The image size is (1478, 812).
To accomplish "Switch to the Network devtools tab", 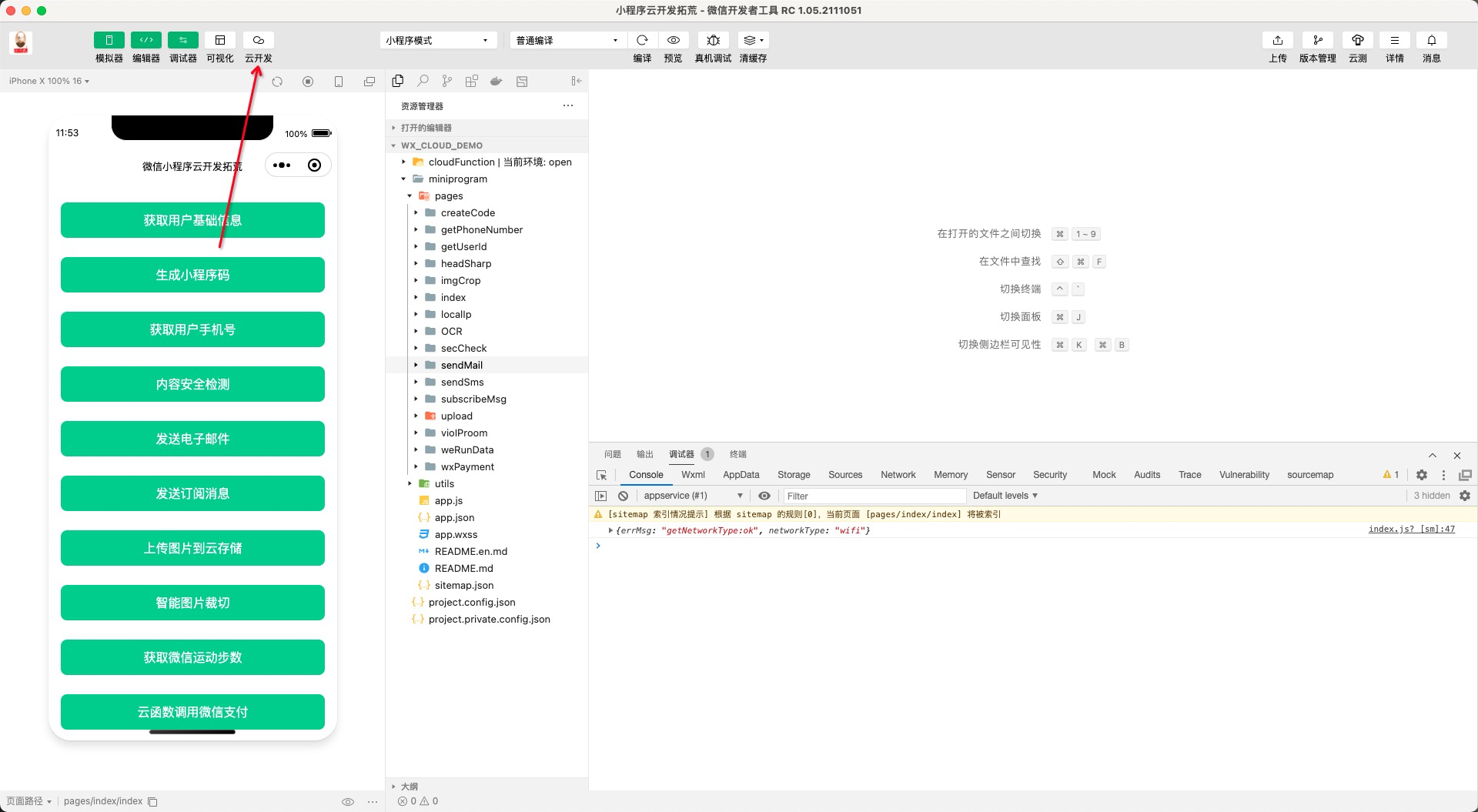I will click(898, 475).
